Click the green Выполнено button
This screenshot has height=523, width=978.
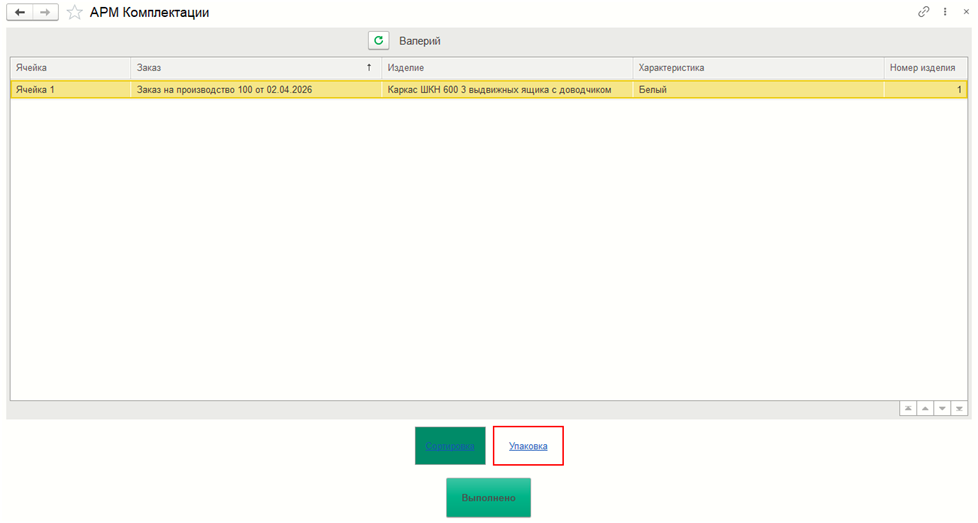tap(488, 497)
